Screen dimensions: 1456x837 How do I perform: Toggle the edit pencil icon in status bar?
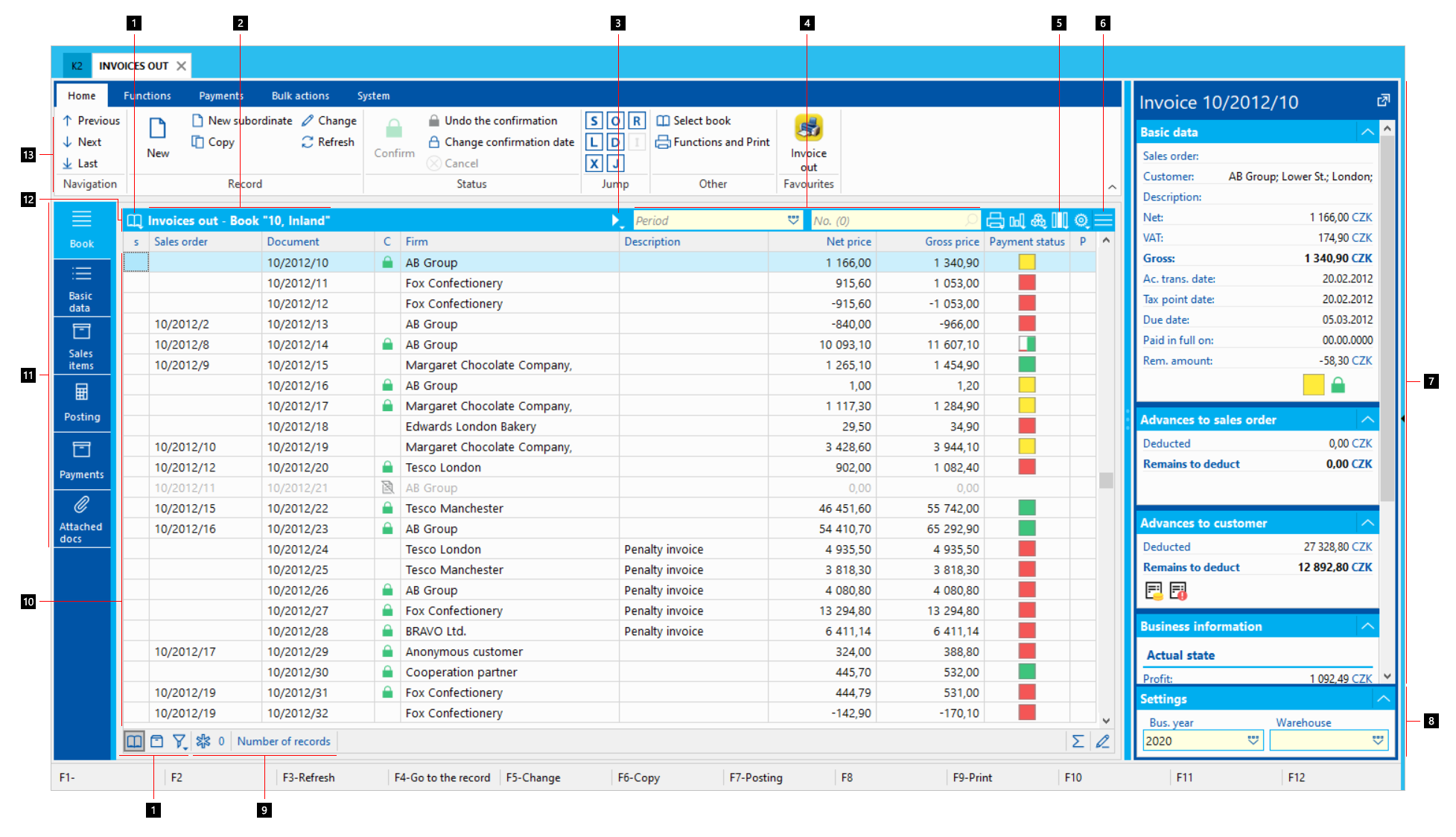click(1102, 741)
